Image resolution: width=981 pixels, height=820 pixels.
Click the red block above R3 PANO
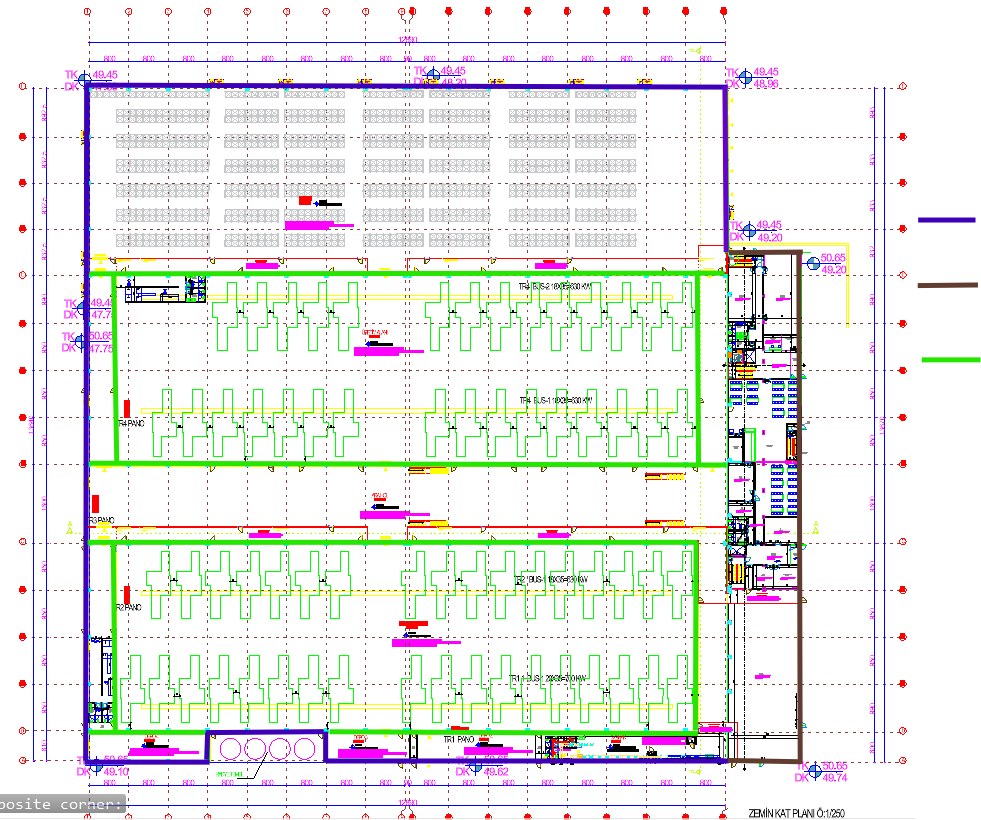pos(96,503)
